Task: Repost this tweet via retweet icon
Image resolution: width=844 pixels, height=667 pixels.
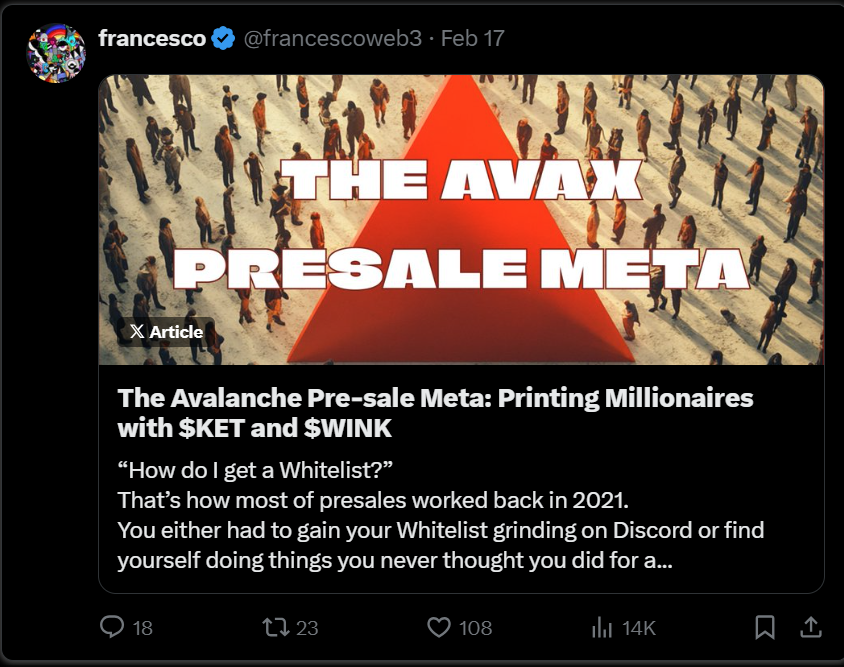Action: (276, 627)
